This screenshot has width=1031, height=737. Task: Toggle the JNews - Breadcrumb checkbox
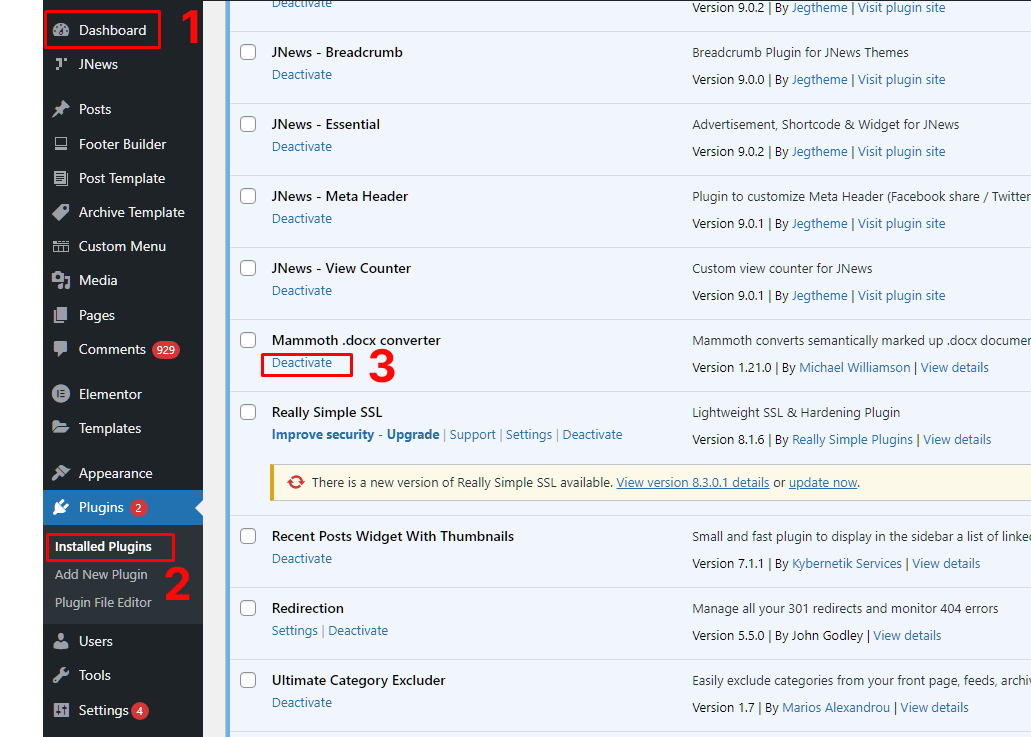tap(248, 52)
